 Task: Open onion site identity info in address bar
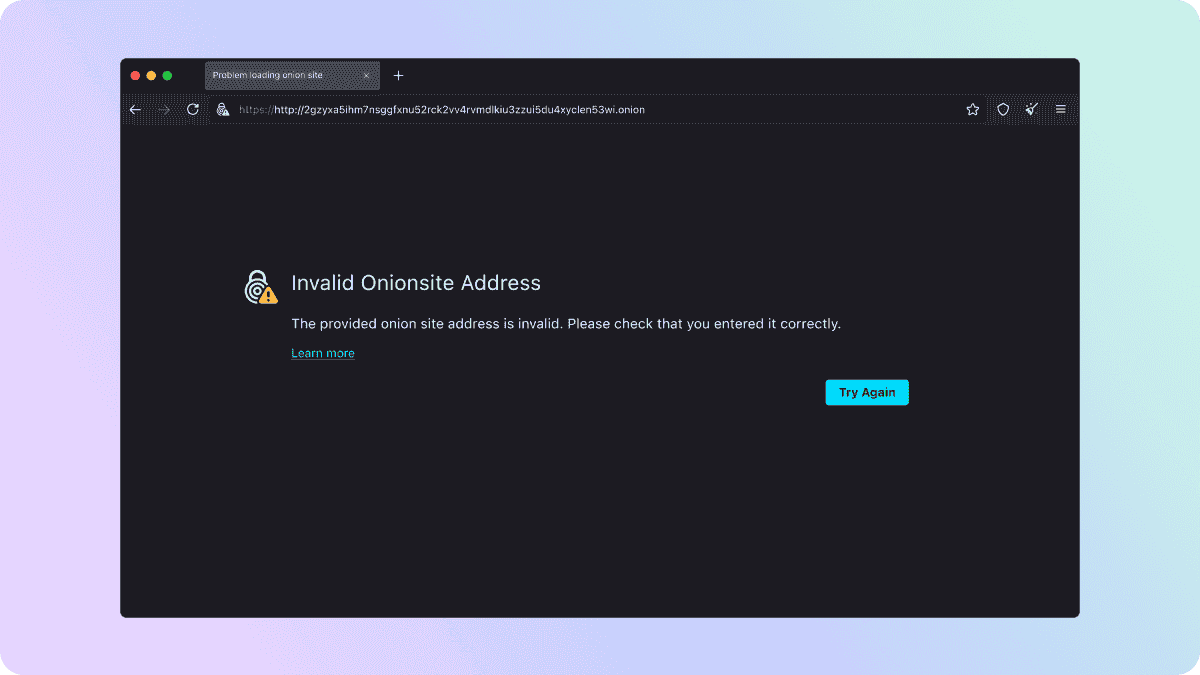click(223, 110)
